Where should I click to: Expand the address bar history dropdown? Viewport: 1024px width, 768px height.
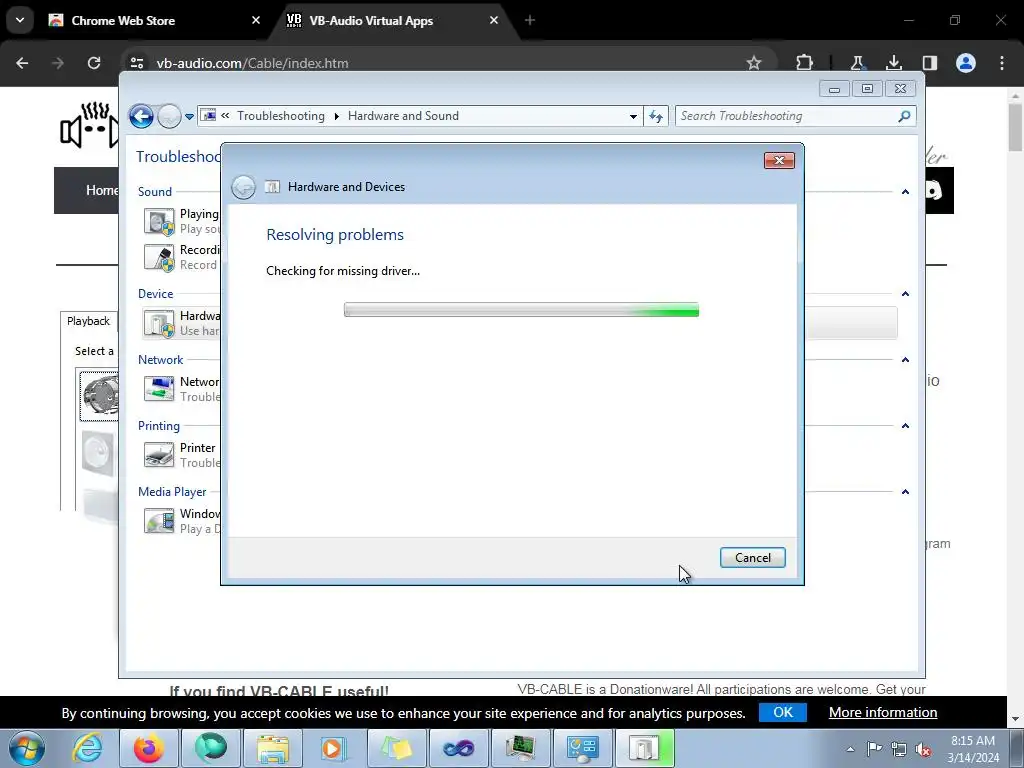tap(633, 116)
